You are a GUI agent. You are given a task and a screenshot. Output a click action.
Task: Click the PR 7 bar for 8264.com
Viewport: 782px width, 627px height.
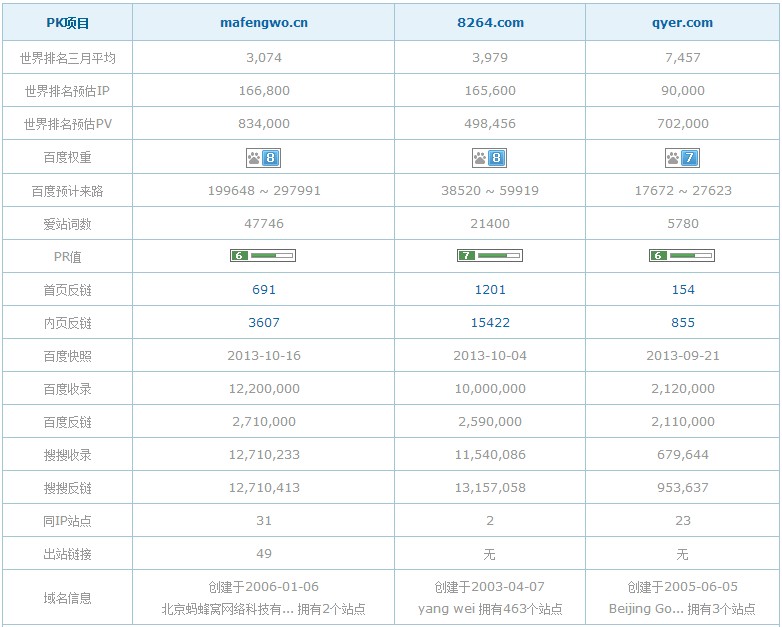pyautogui.click(x=490, y=255)
